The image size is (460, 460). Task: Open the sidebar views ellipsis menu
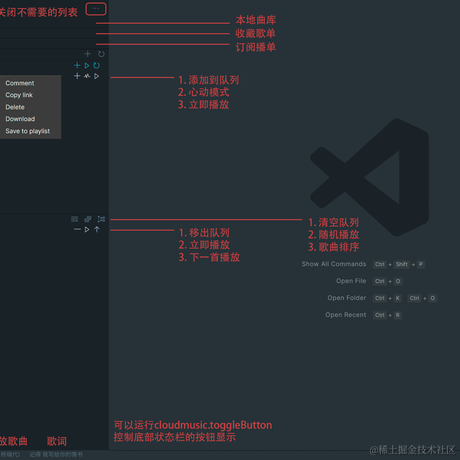coord(96,9)
